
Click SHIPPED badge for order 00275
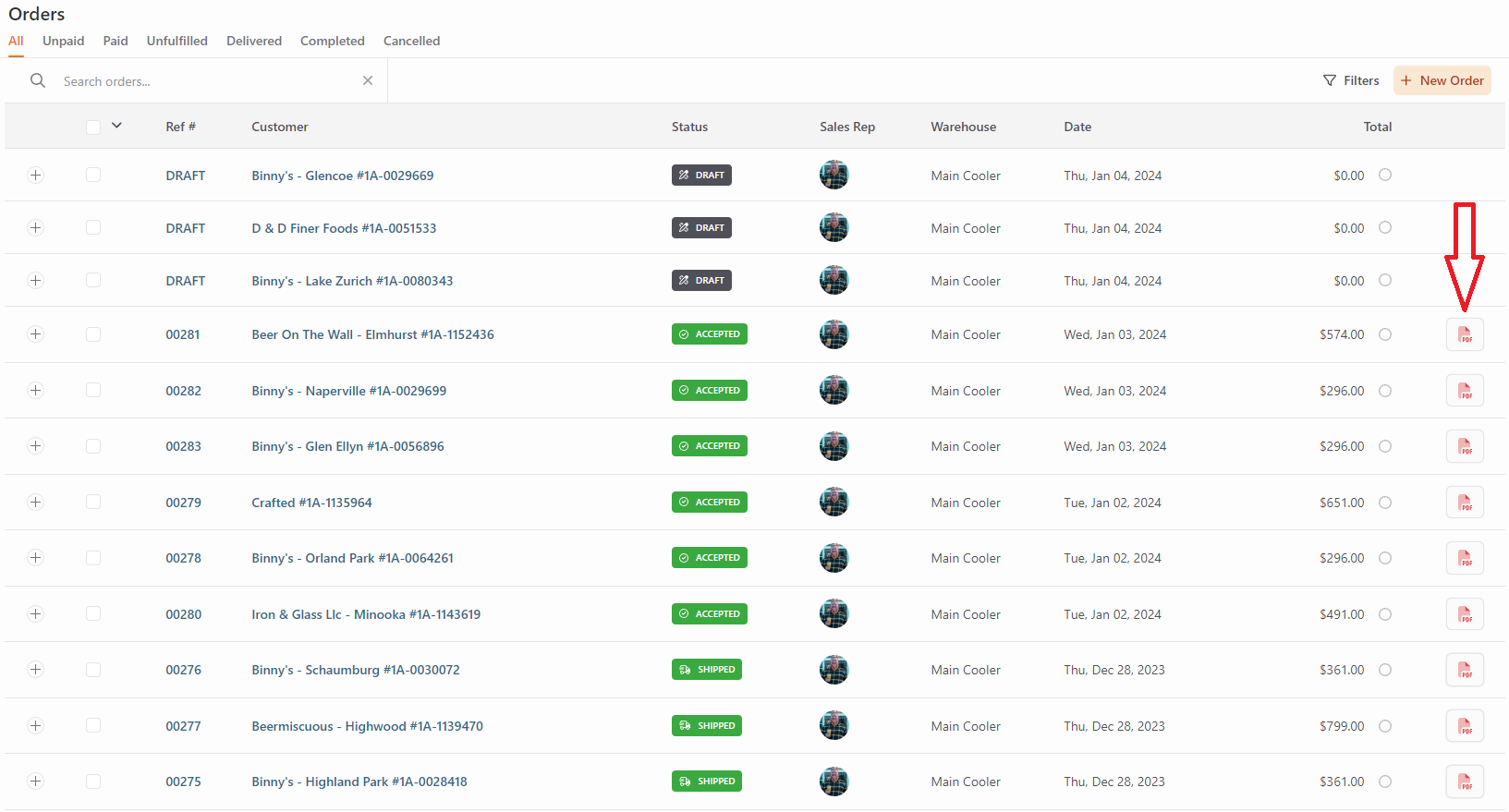point(706,782)
